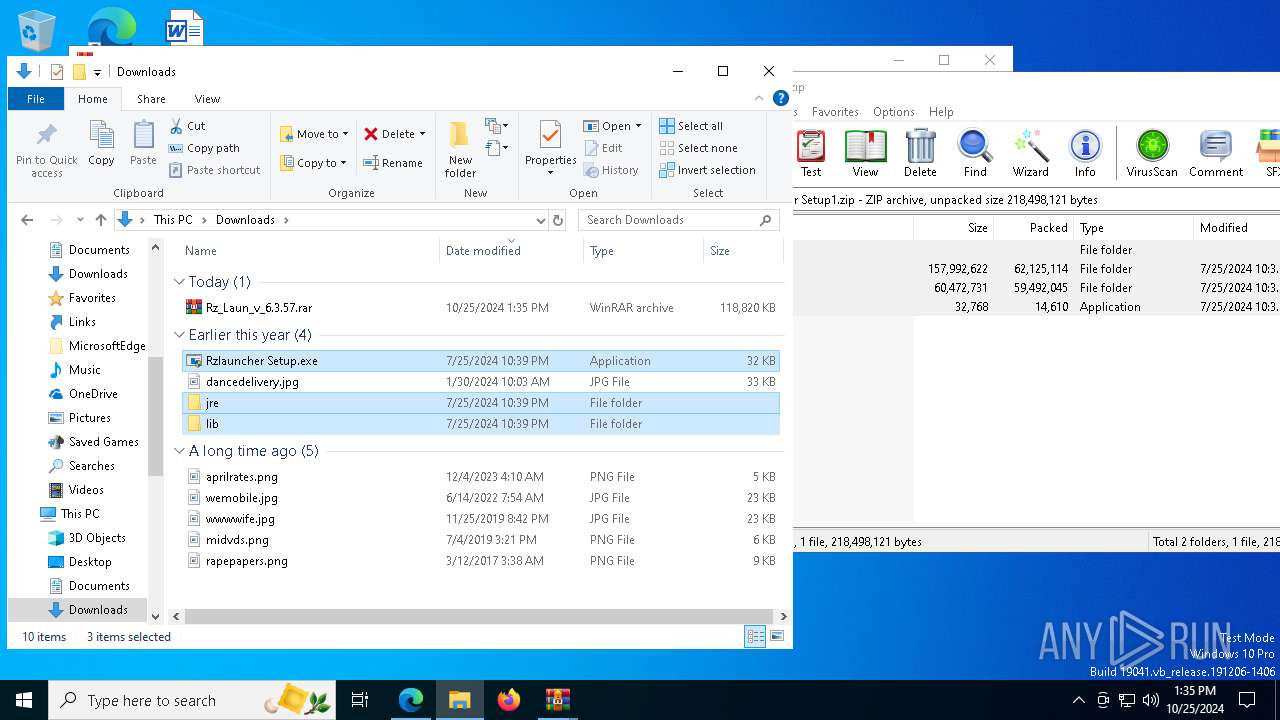Sort by Date modified column

[511, 250]
